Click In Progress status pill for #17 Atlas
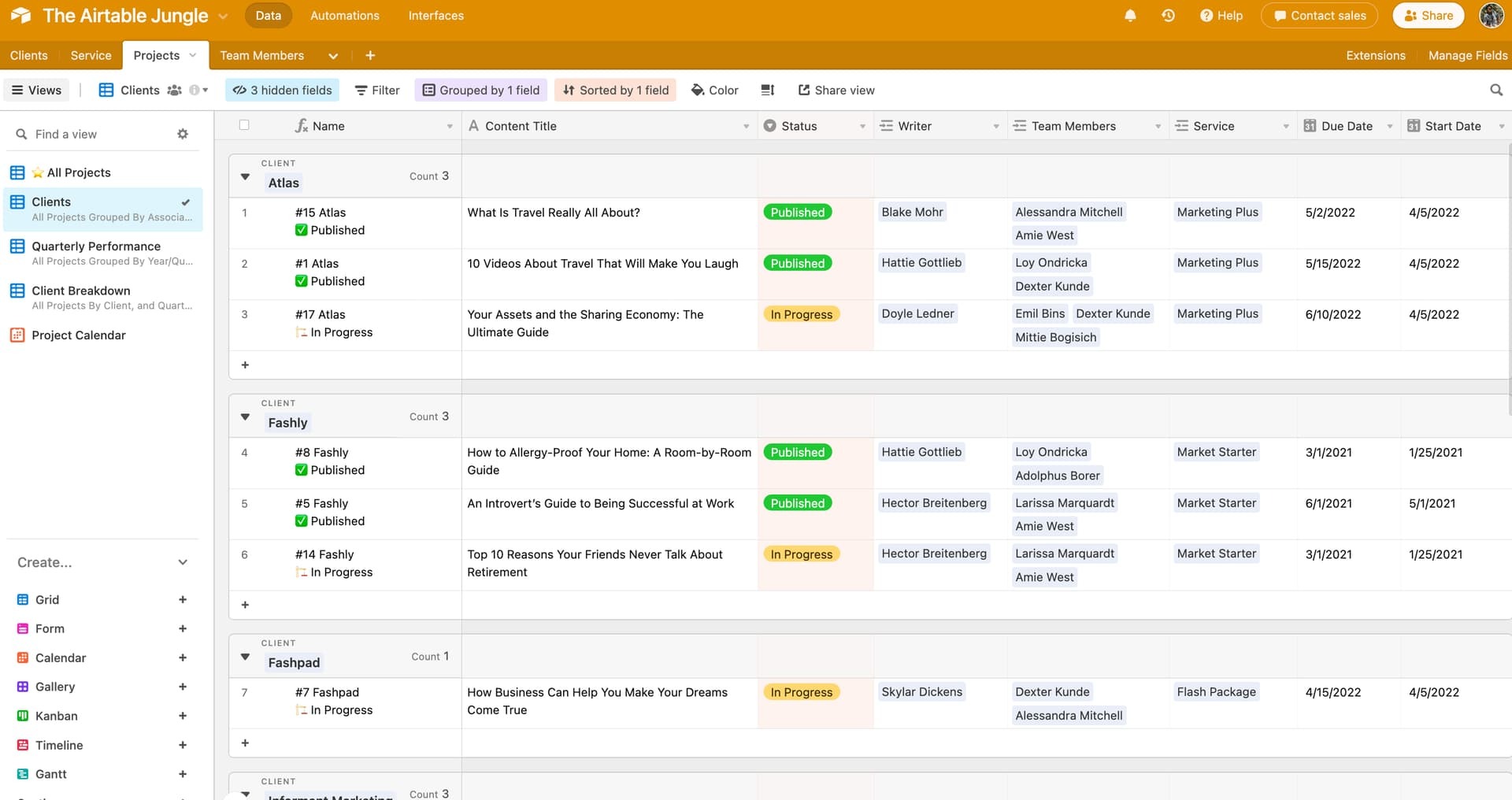Screen dimensions: 1512x800 pyautogui.click(x=801, y=314)
